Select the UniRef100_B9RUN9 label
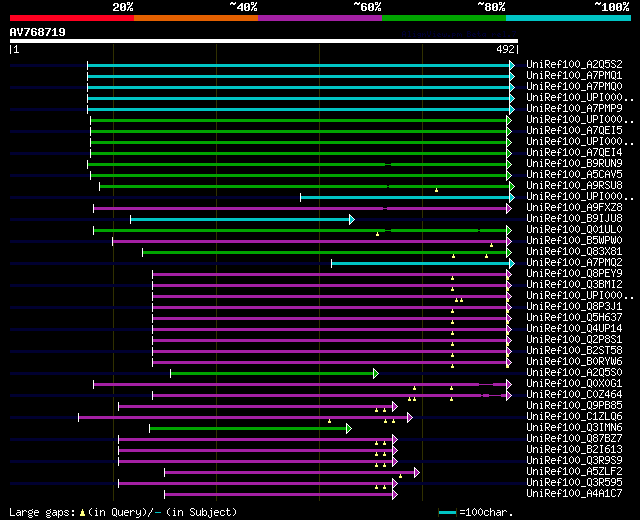 (x=574, y=164)
